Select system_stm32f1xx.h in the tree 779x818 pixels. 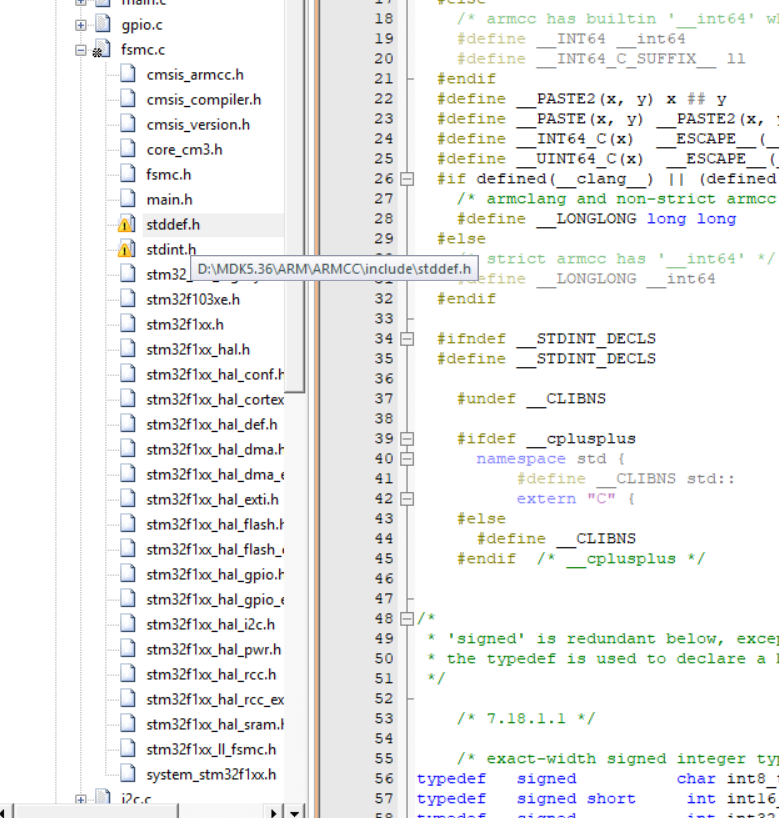click(x=211, y=775)
